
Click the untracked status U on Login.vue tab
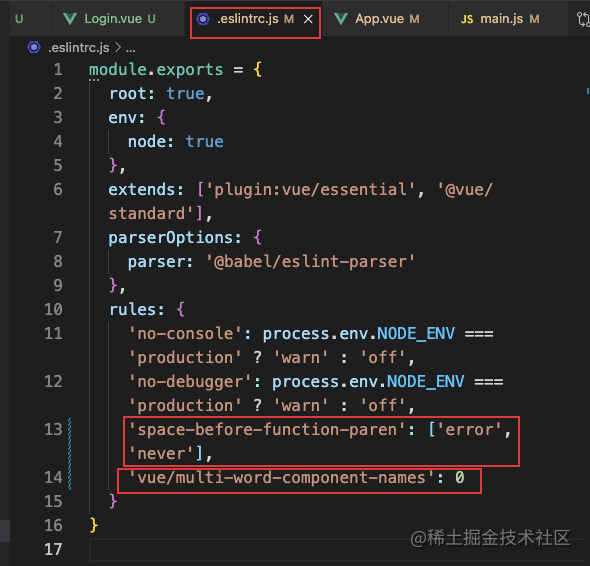tap(151, 19)
